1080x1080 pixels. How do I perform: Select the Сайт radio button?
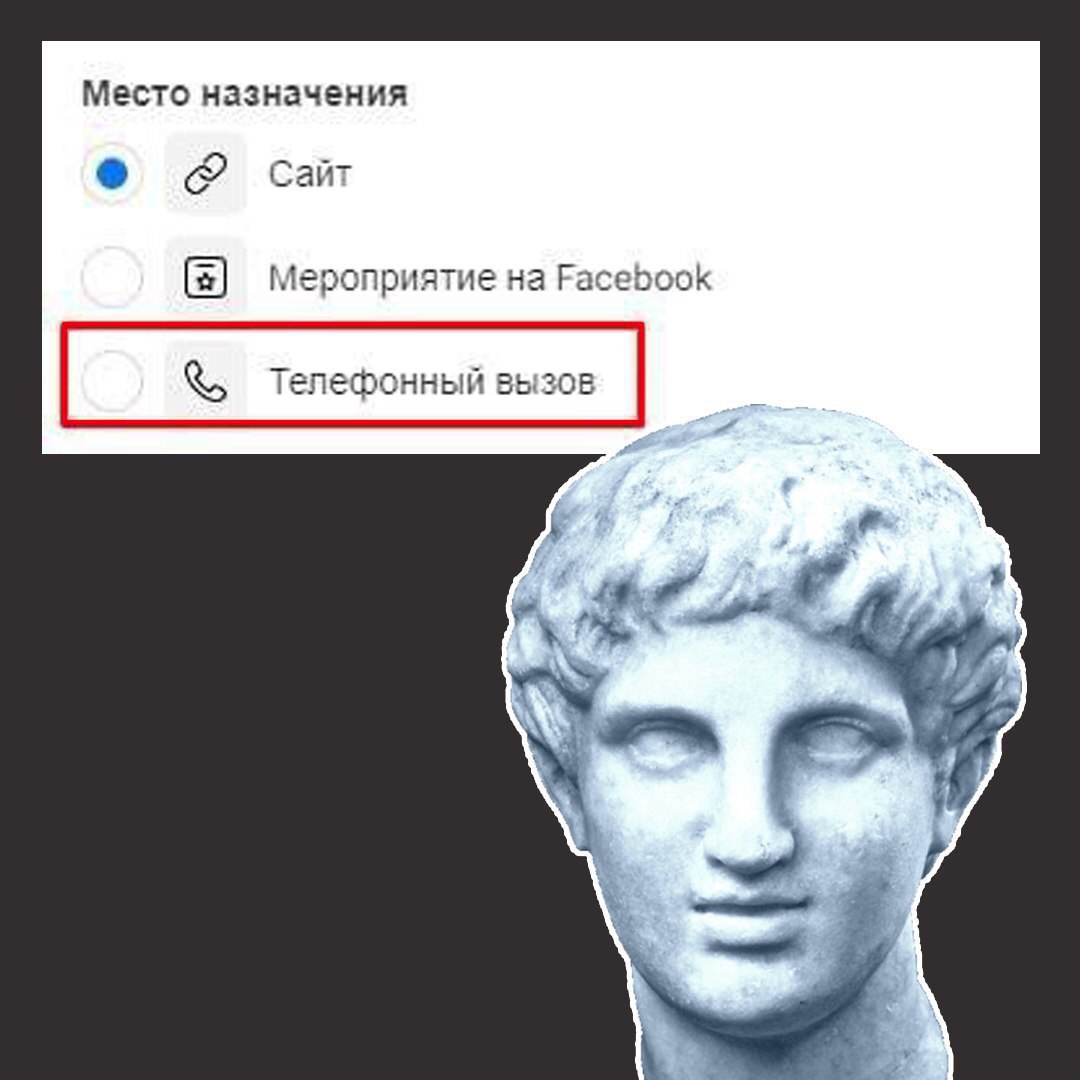click(x=112, y=174)
